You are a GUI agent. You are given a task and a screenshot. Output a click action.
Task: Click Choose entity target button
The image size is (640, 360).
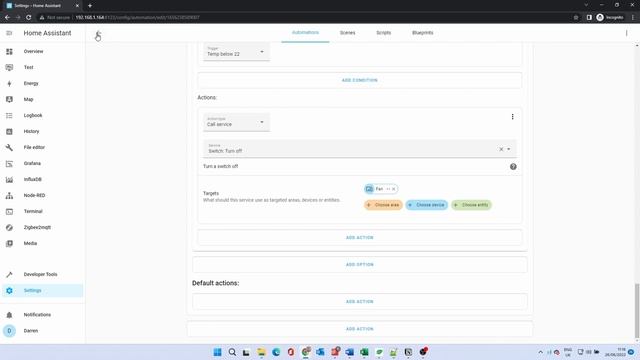[x=471, y=205]
